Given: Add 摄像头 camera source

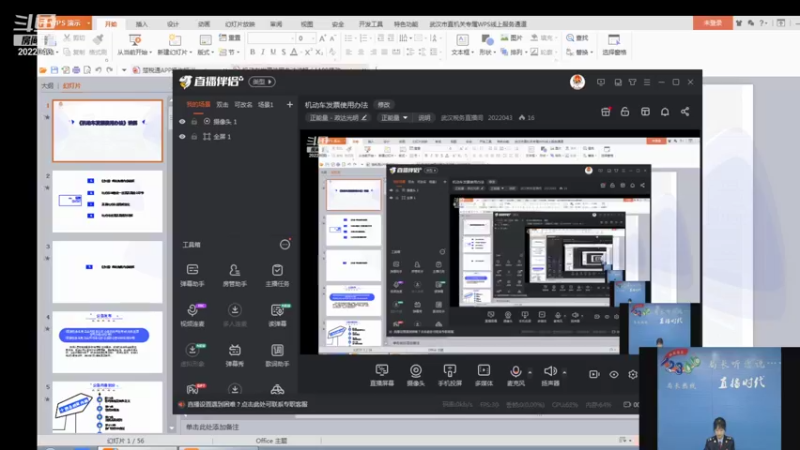Looking at the screenshot, I should 416,375.
